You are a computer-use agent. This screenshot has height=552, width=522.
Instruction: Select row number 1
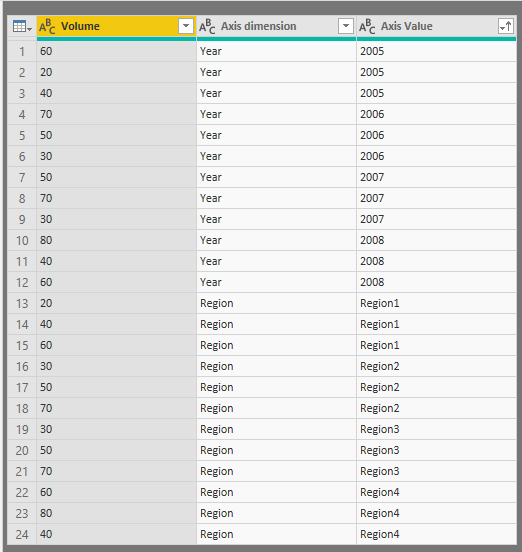(x=22, y=51)
